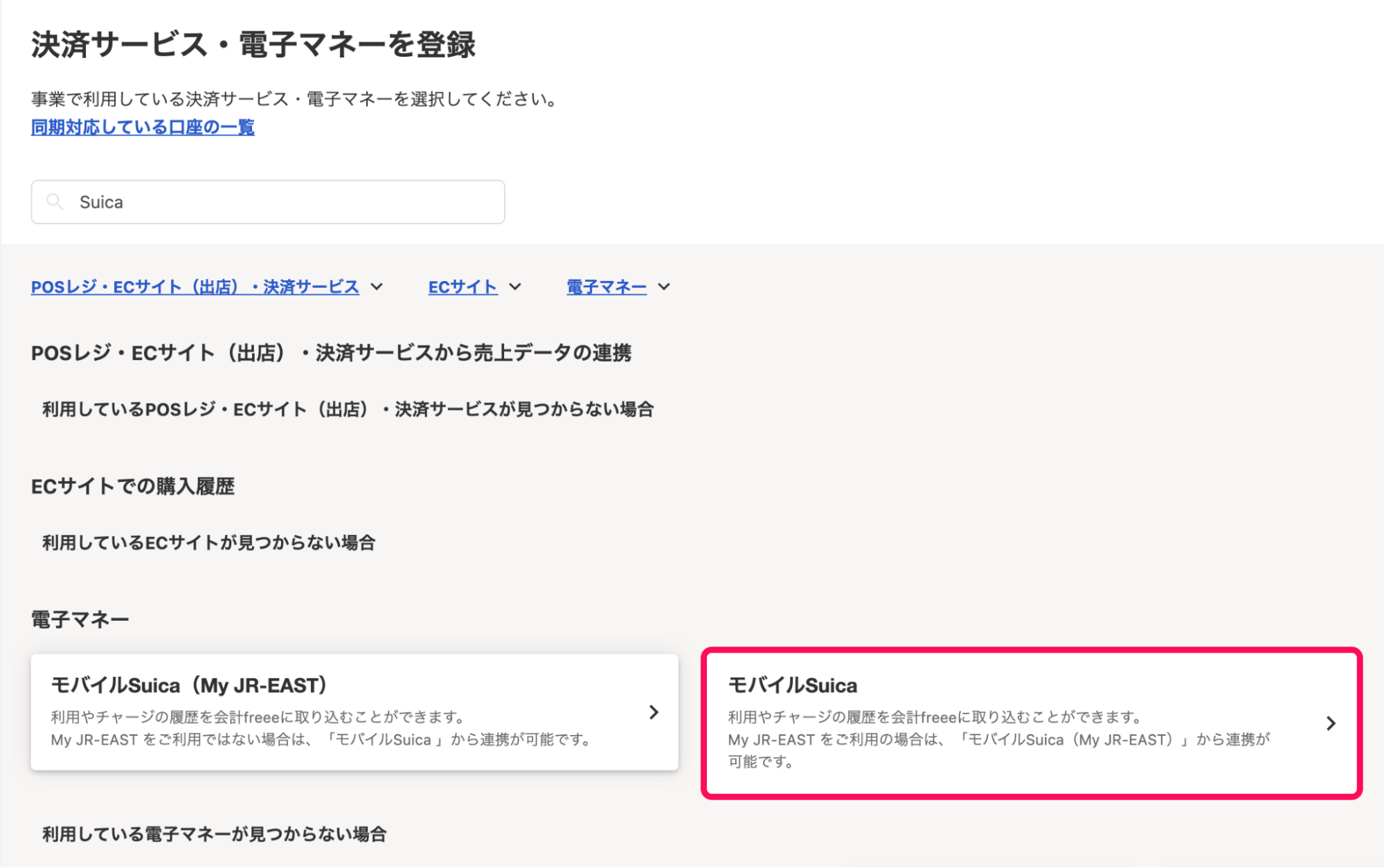
Task: Expand chevron next to 電子マネー link
Action: (x=664, y=287)
